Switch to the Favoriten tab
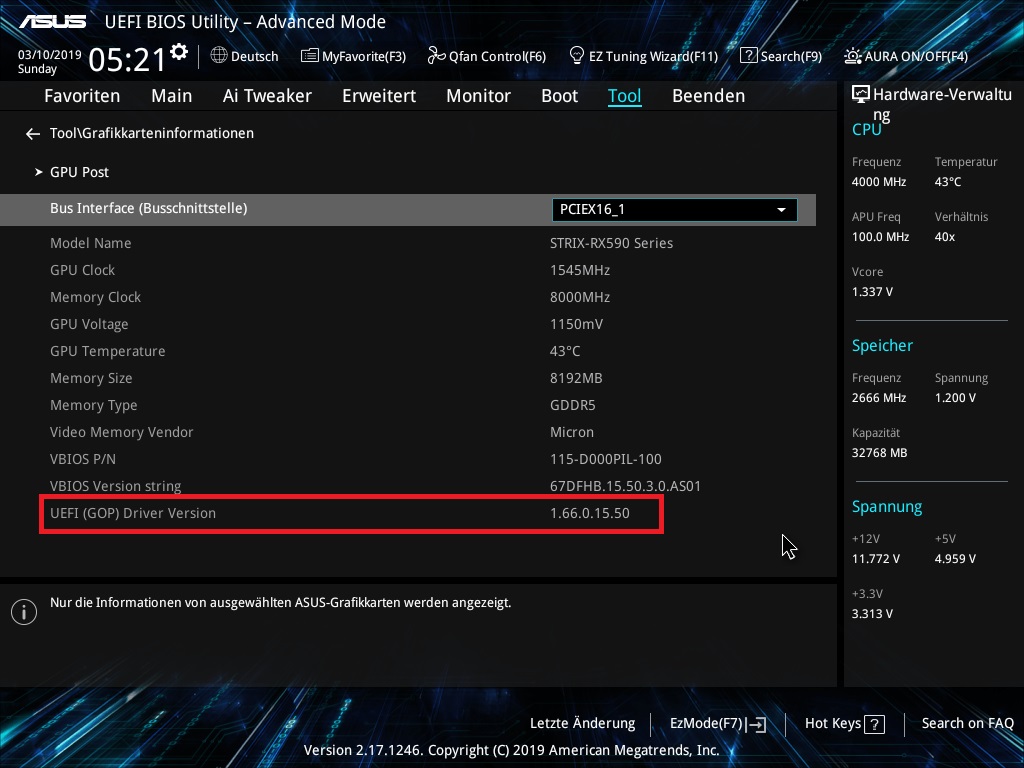The height and width of the screenshot is (768, 1024). pos(82,96)
